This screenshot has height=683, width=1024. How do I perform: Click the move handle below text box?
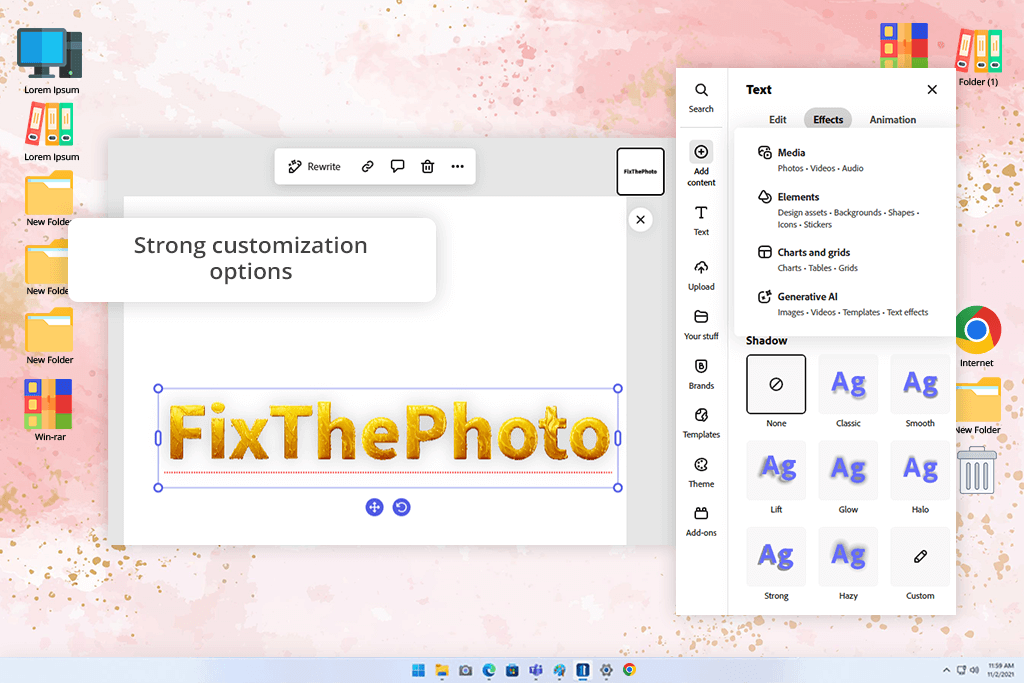tap(374, 507)
